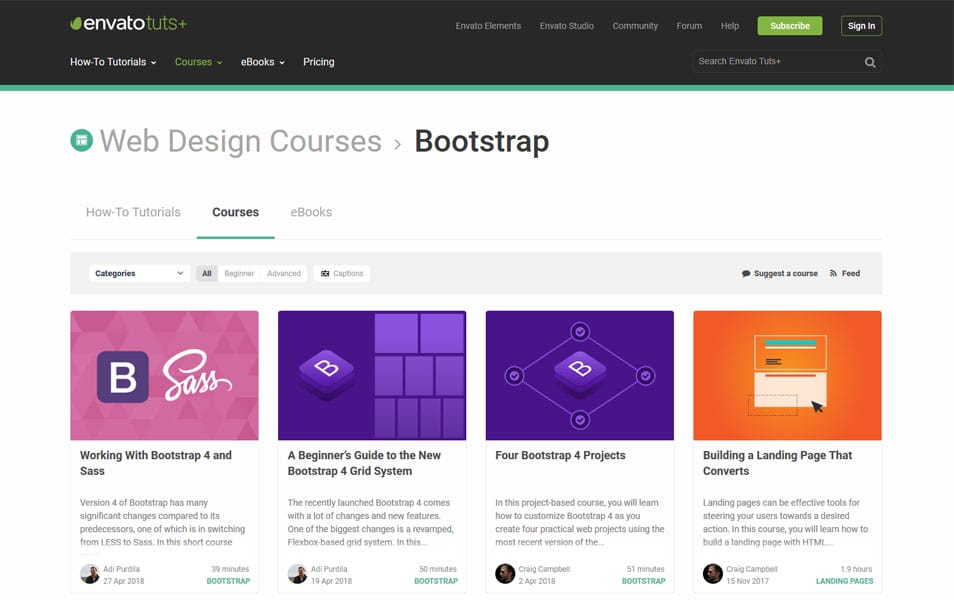Open the Help link
Image resolution: width=954 pixels, height=600 pixels.
tap(729, 26)
